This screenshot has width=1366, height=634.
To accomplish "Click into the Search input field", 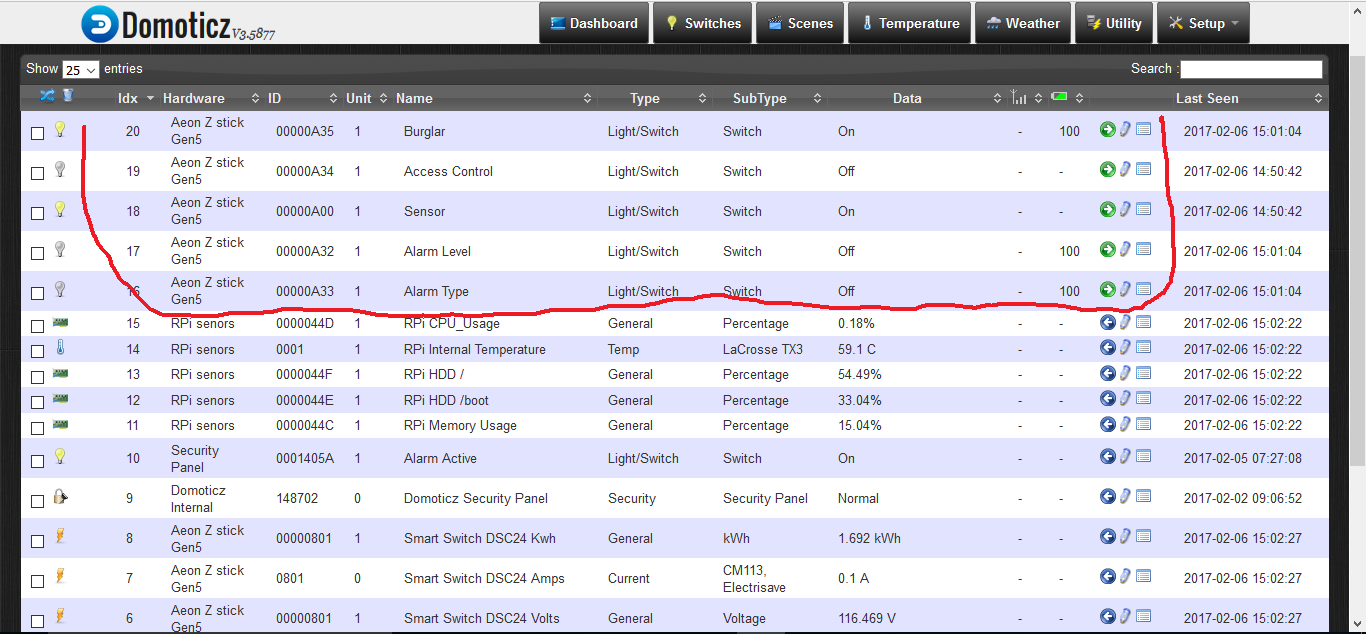I will coord(1251,69).
